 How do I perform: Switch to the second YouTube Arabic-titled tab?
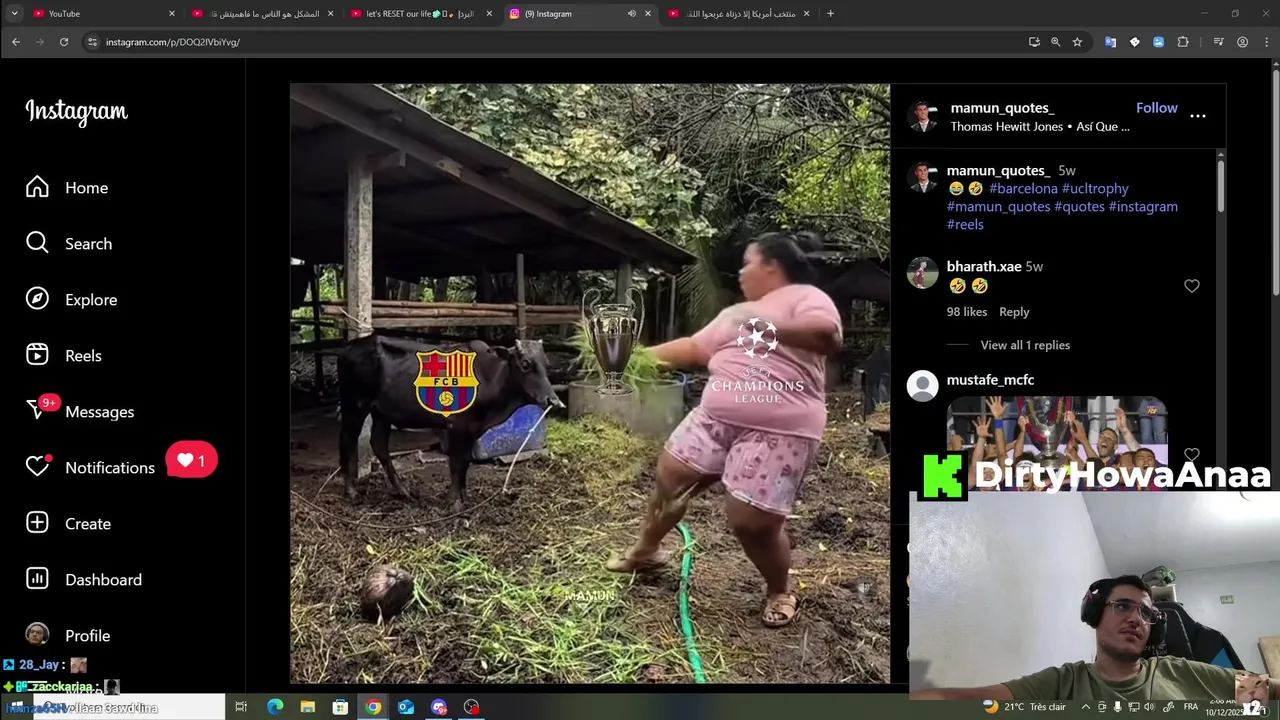pyautogui.click(x=262, y=13)
